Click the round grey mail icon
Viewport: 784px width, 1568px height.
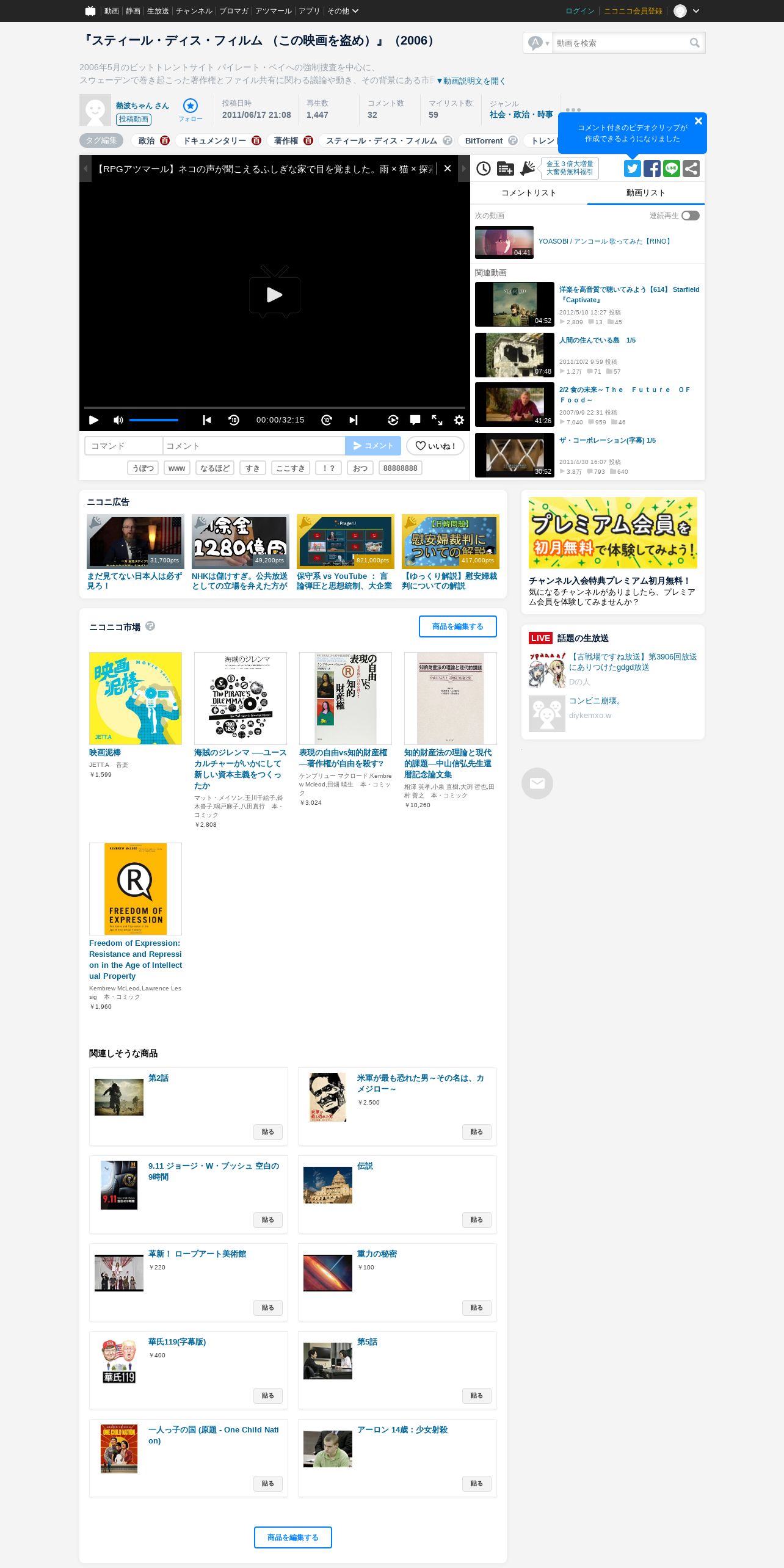coord(537,783)
